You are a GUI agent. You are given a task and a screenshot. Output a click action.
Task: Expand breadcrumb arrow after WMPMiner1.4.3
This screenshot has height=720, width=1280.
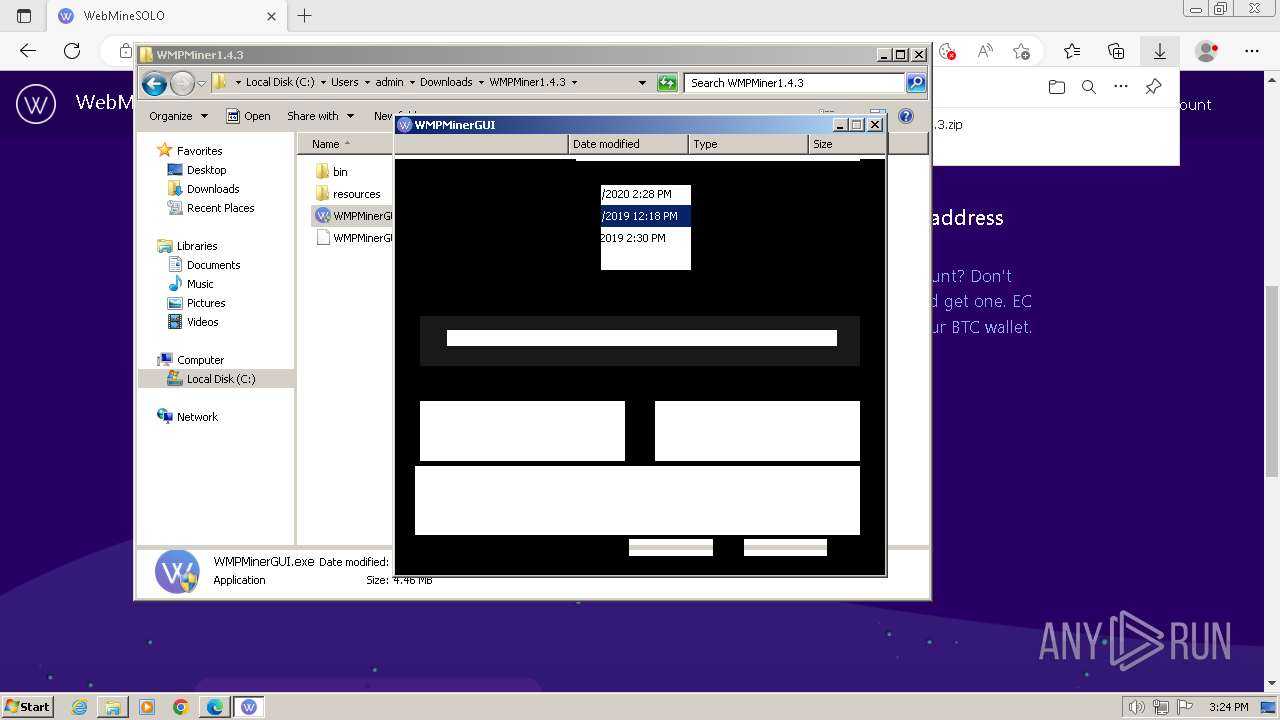click(x=574, y=82)
